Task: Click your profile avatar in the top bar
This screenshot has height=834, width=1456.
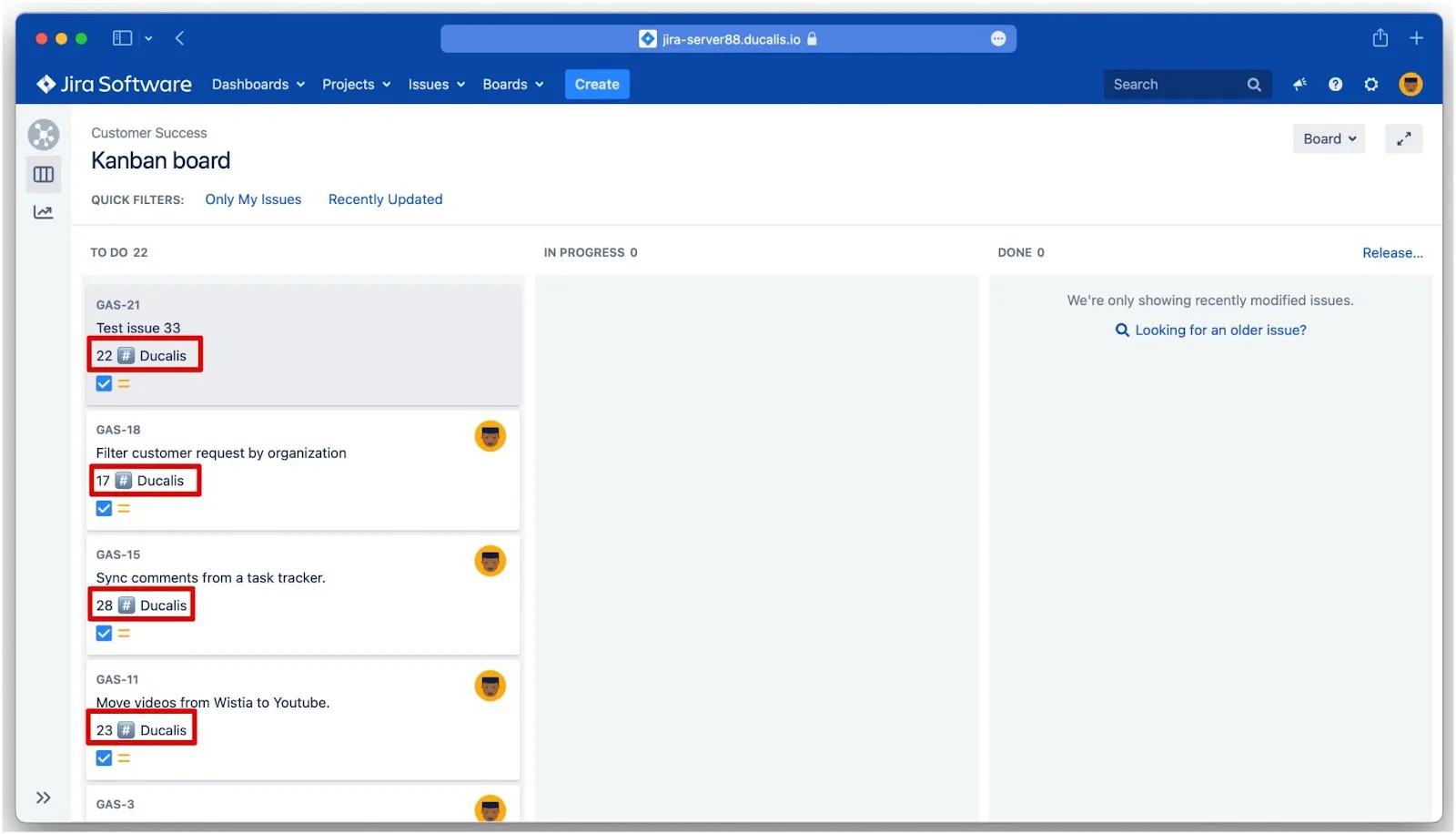Action: click(1410, 84)
